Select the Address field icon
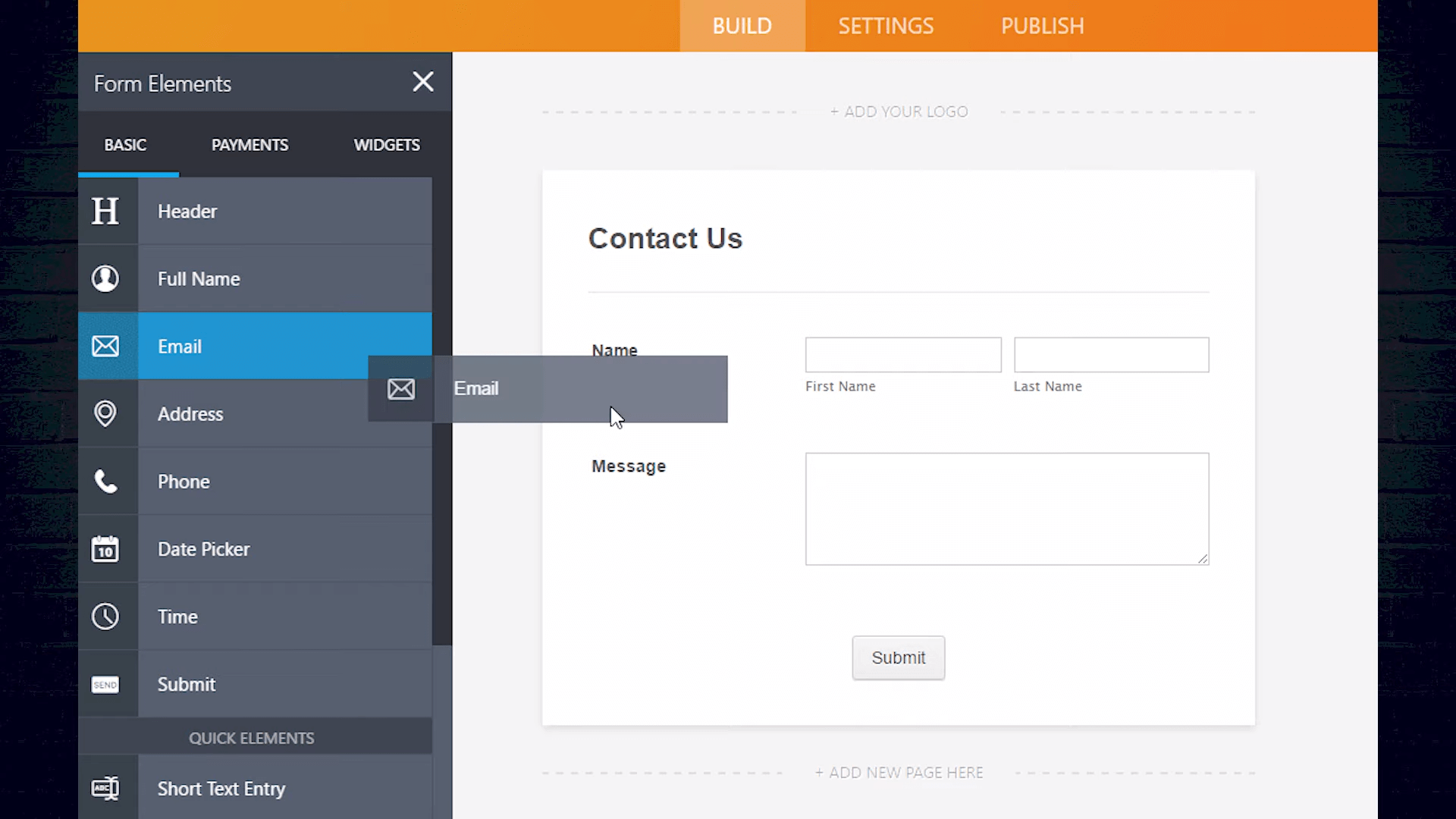This screenshot has width=1456, height=819. click(106, 414)
